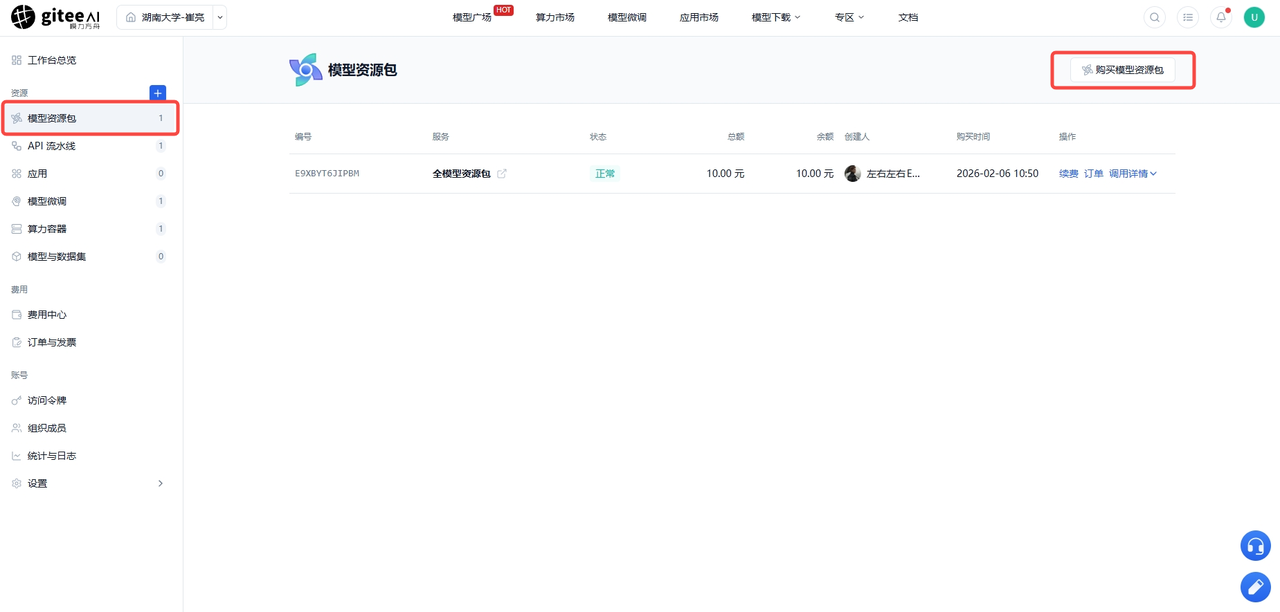Click the 正常 status badge
Screen dimensions: 1280x612
click(x=605, y=174)
